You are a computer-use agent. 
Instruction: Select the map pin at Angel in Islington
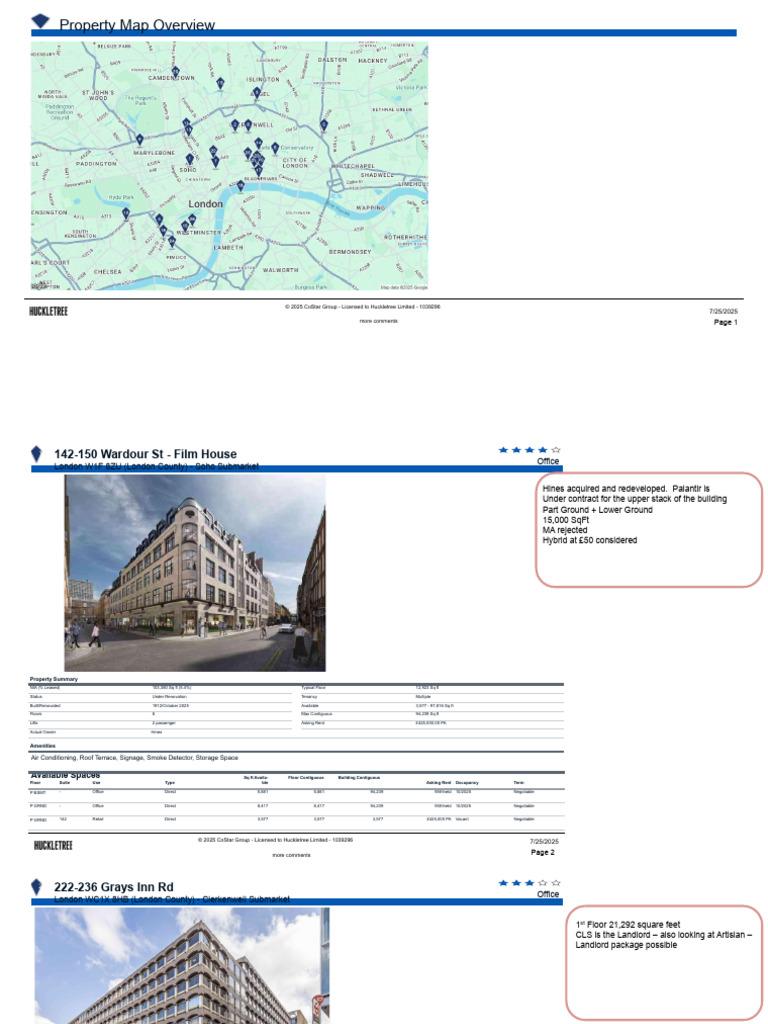(x=257, y=93)
